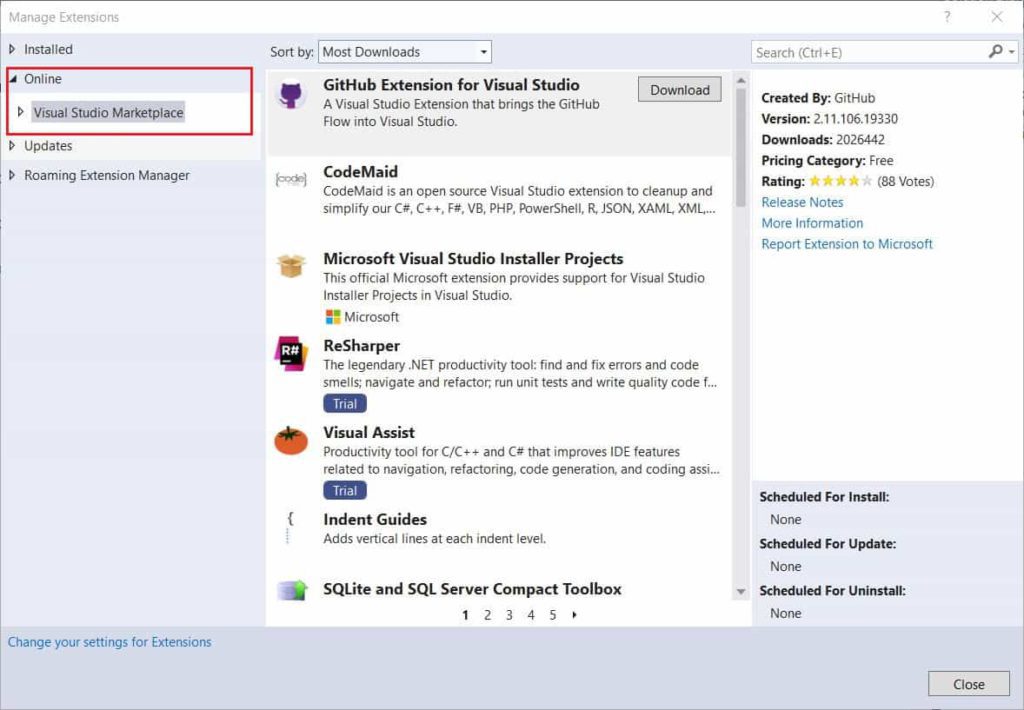Open Change your settings for Extensions
The height and width of the screenshot is (710, 1024).
[110, 642]
